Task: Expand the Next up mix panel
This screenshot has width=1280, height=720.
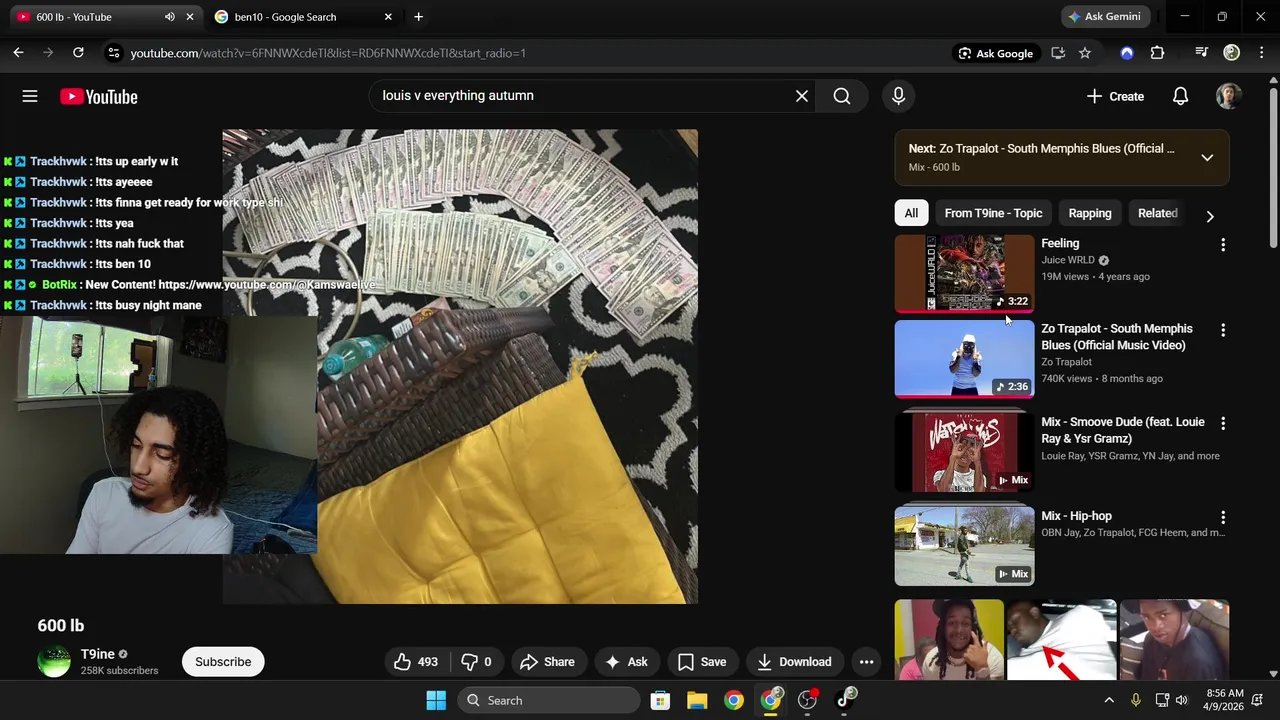Action: point(1207,158)
